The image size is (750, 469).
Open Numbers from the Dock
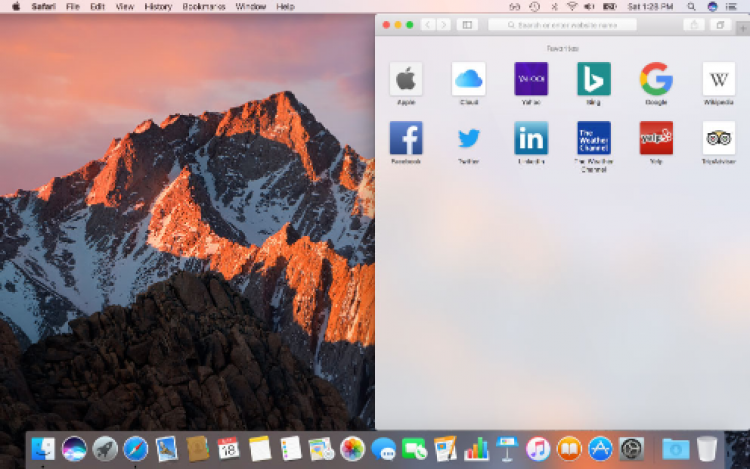pyautogui.click(x=476, y=449)
